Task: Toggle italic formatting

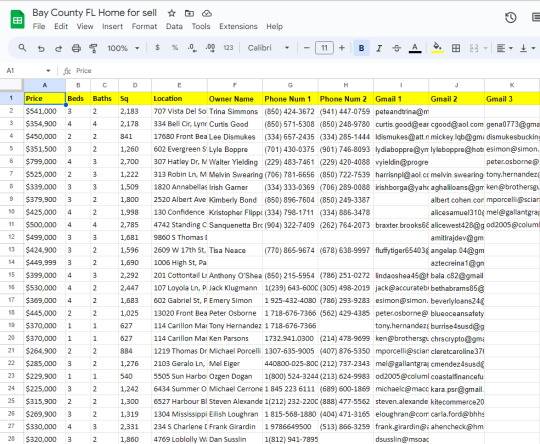Action: (x=379, y=48)
